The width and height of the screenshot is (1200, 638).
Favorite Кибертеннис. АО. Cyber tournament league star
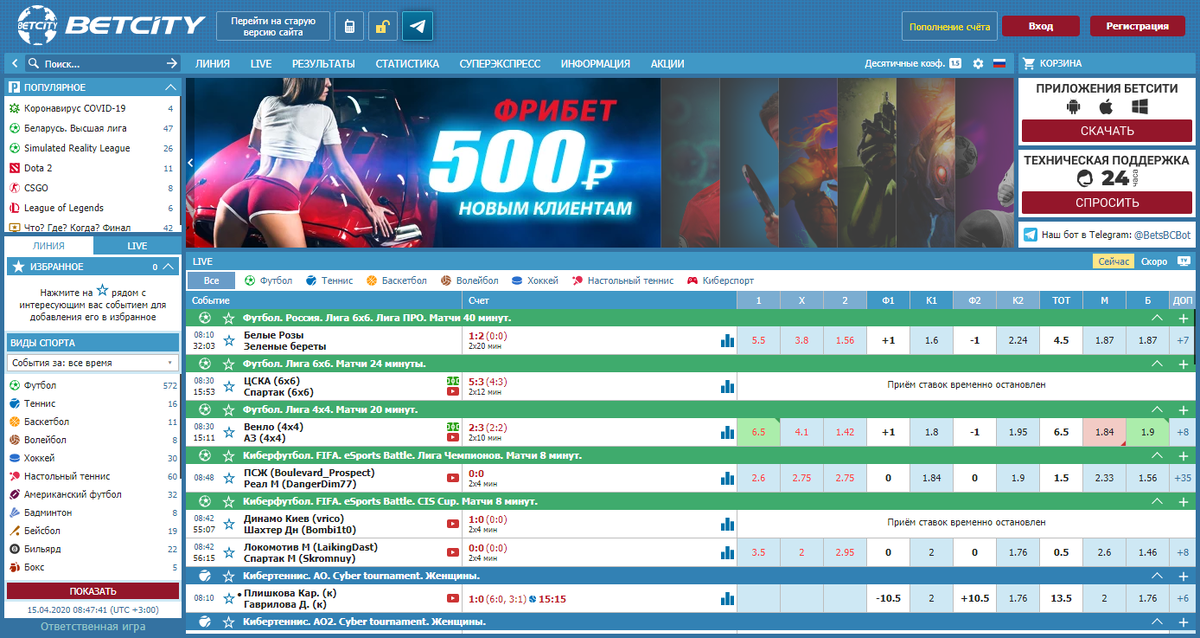coord(229,576)
